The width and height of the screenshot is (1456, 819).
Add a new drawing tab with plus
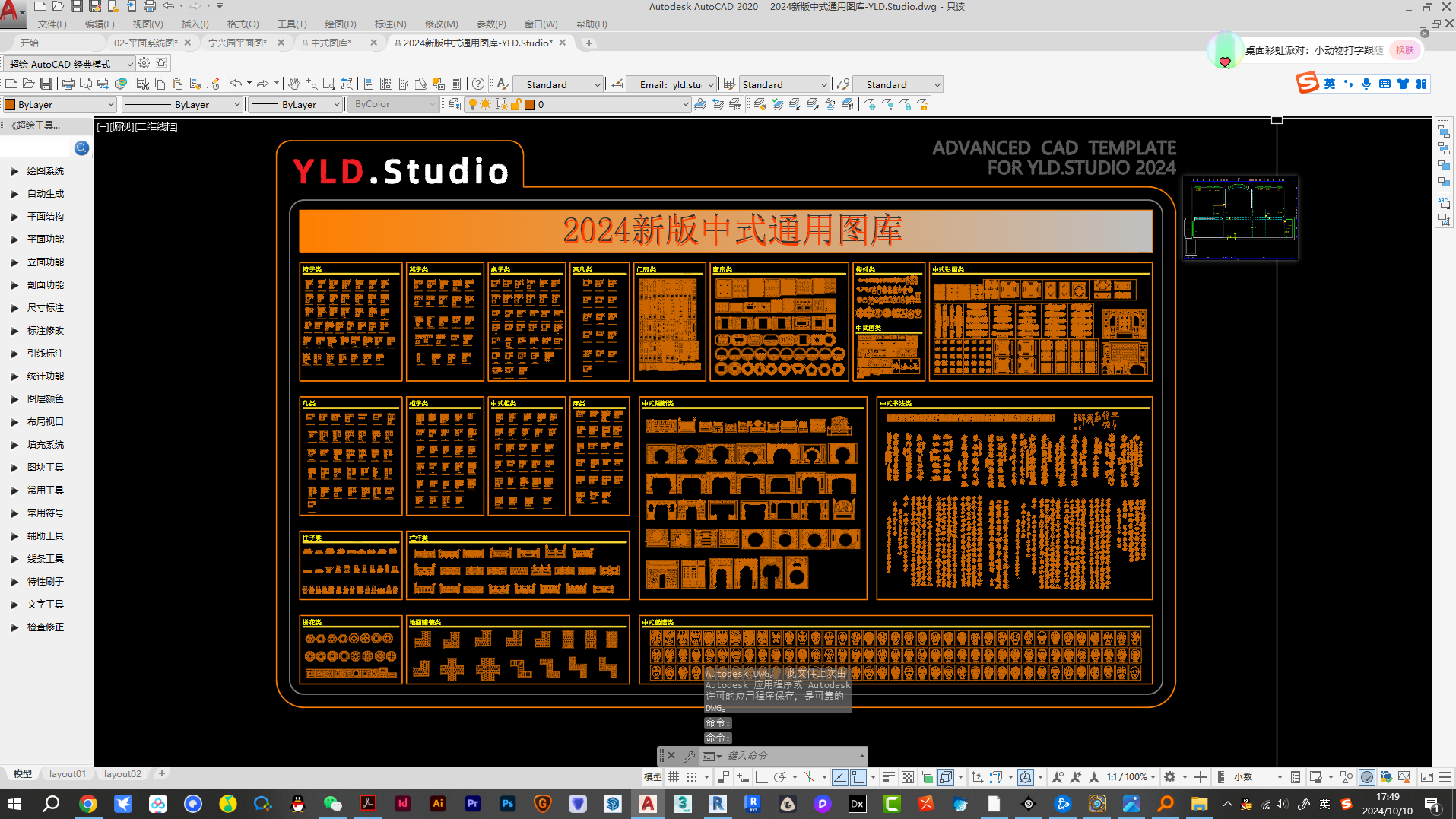pos(589,43)
